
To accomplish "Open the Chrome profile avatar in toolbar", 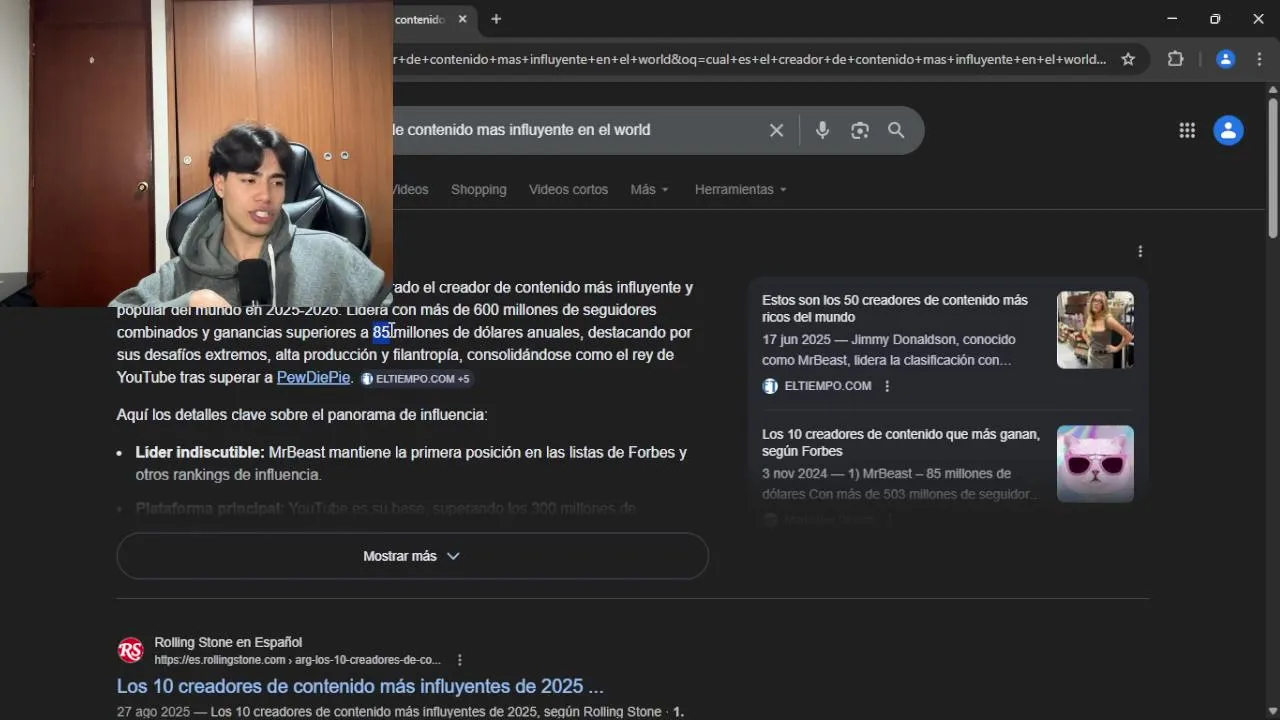I will (x=1225, y=59).
